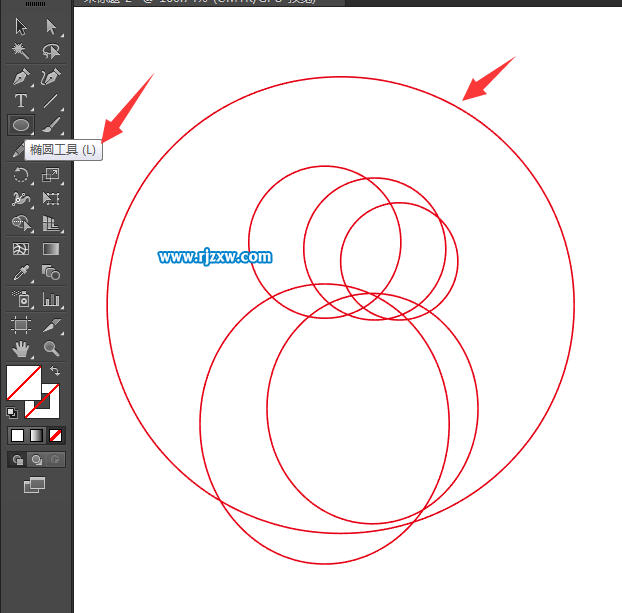Screen dimensions: 622x613
Task: Enable Draw Behind mode
Action: 36,460
